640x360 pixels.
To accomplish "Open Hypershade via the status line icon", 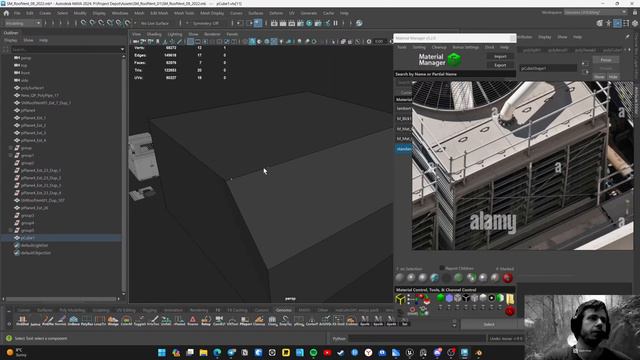I will 309,23.
